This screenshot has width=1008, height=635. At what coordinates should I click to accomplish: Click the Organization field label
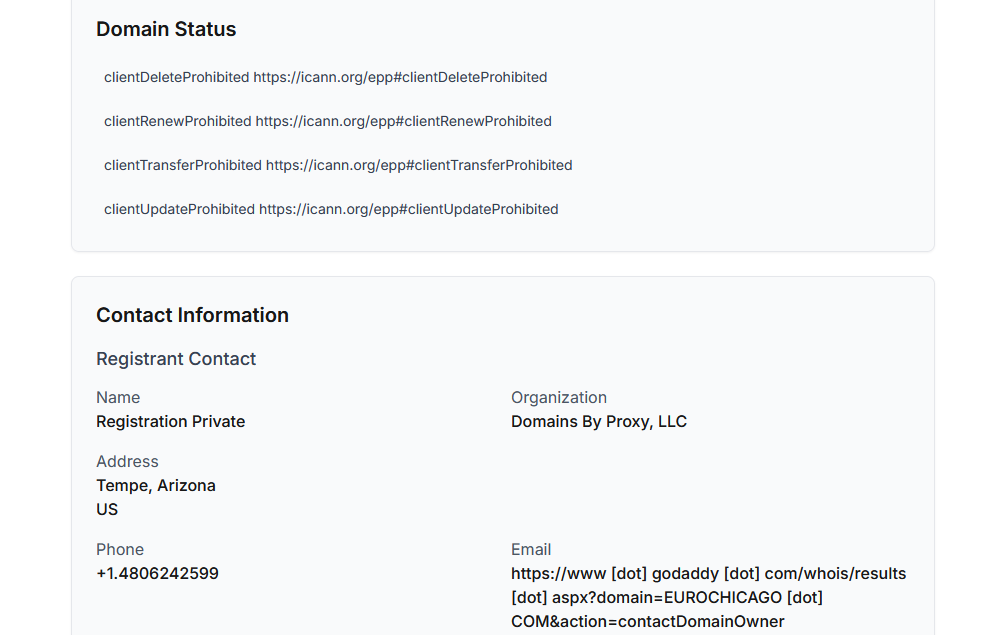(559, 397)
